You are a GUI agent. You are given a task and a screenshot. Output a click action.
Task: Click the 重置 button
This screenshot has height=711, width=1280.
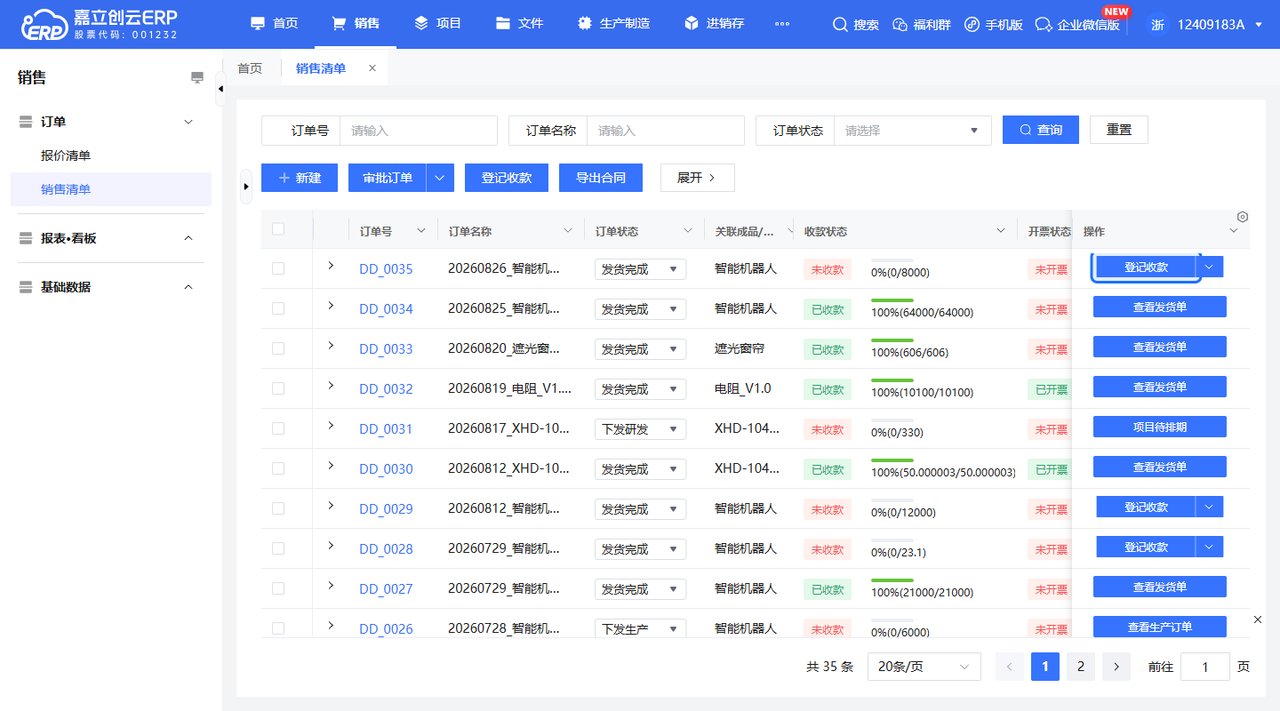pyautogui.click(x=1118, y=130)
